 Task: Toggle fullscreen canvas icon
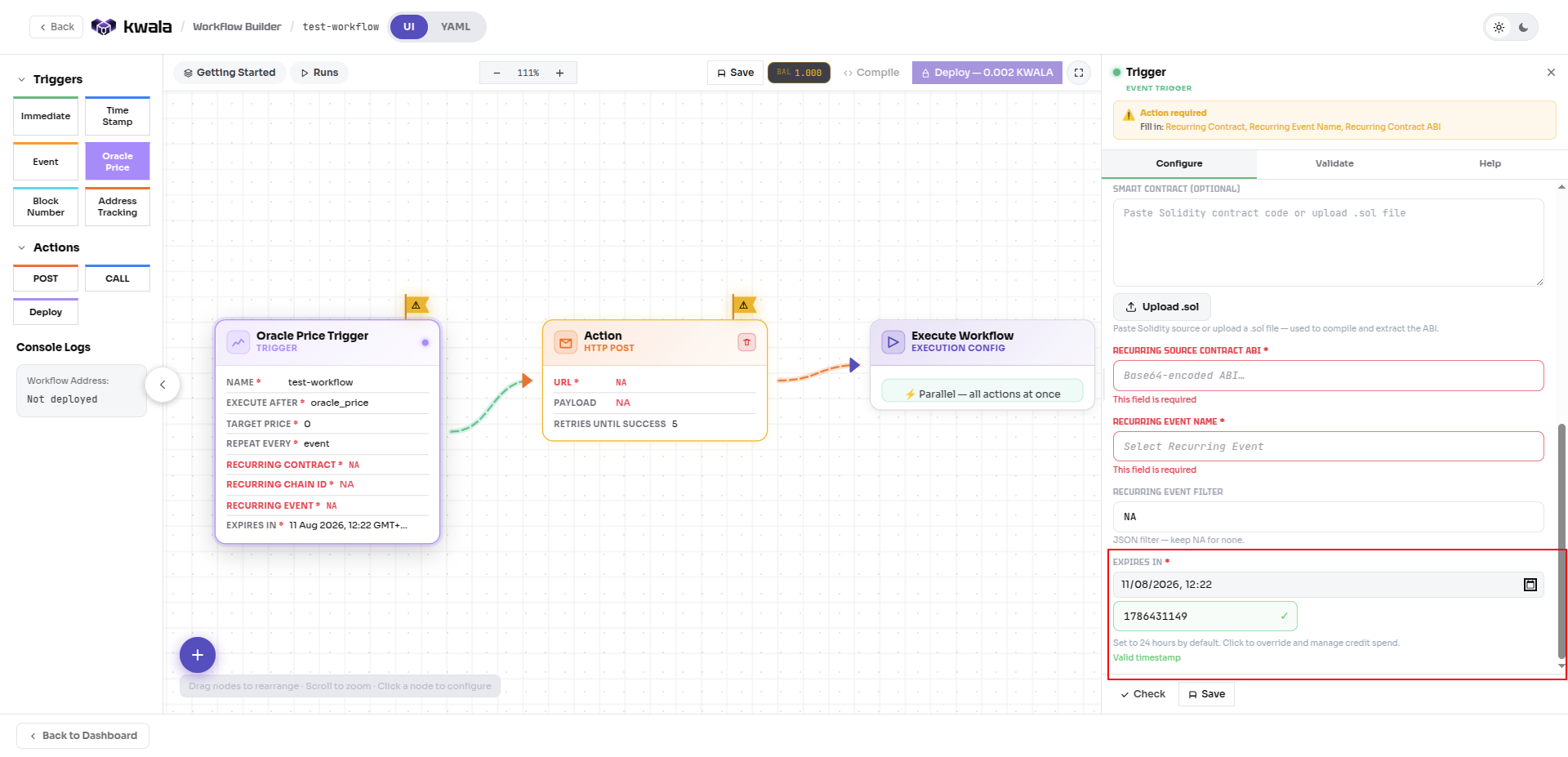[1079, 73]
